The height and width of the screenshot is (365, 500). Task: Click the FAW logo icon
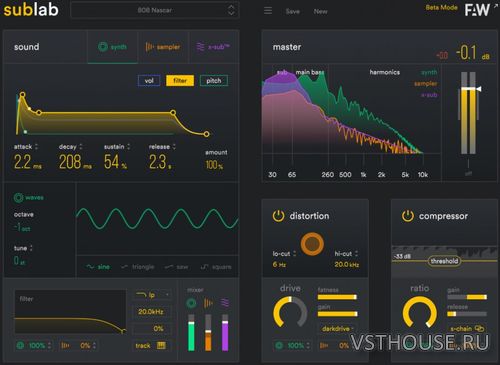[x=477, y=10]
